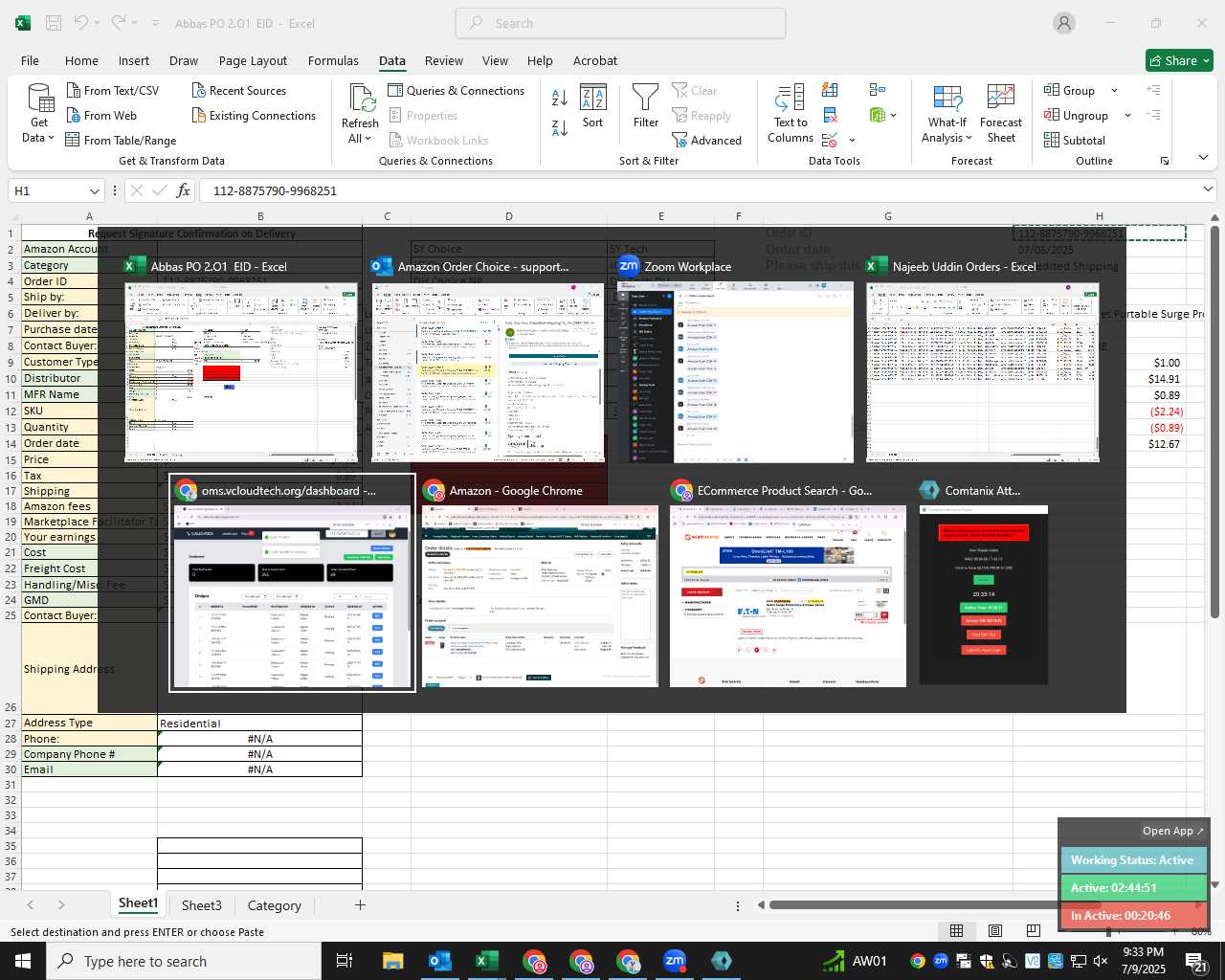Switch to Comtanix window thumbnail
1225x980 pixels.
coord(984,584)
